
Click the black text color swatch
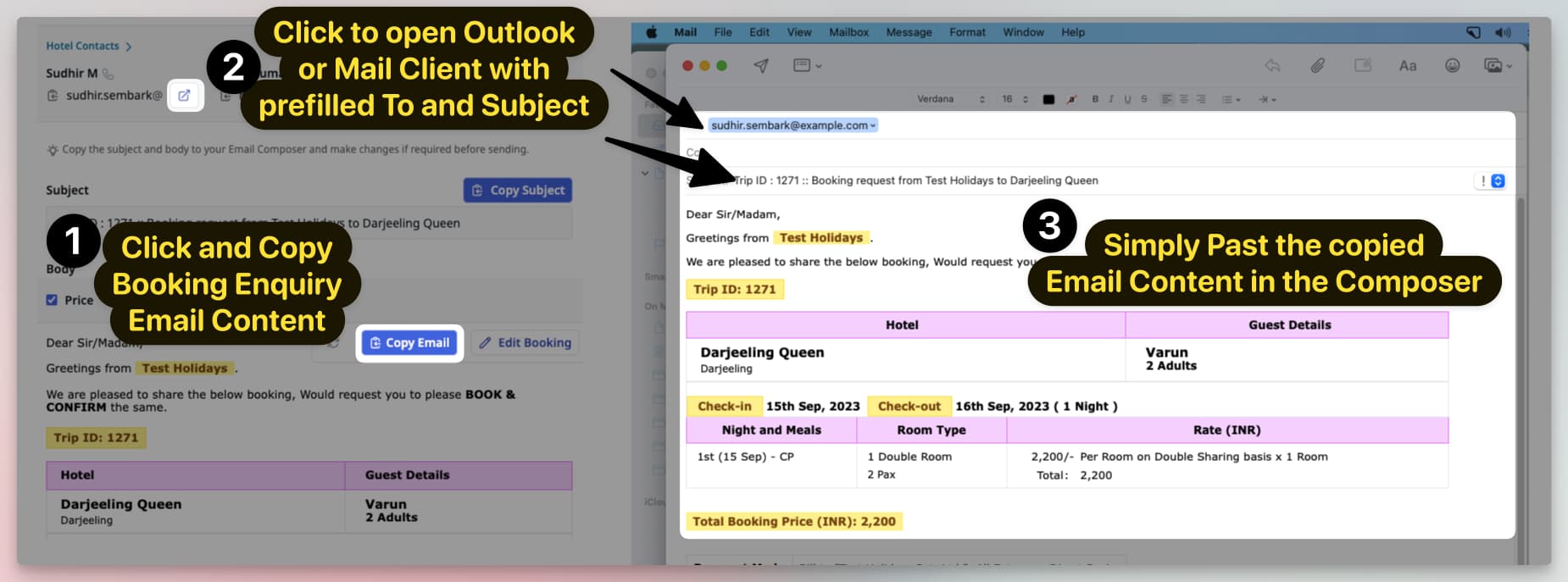[x=1048, y=99]
